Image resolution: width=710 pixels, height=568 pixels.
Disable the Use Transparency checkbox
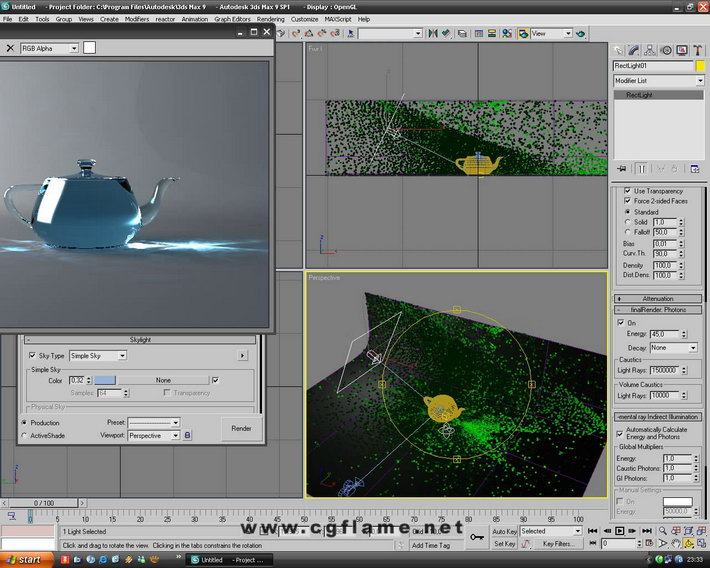[627, 190]
